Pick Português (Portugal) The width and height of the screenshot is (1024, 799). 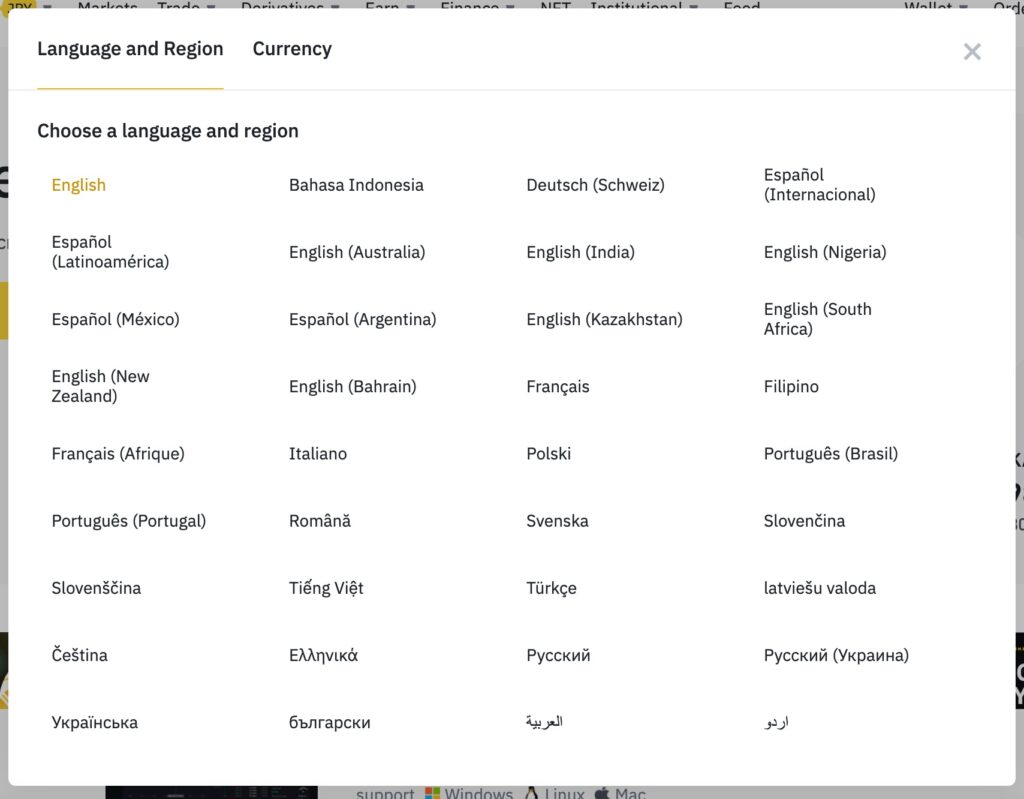click(x=129, y=521)
